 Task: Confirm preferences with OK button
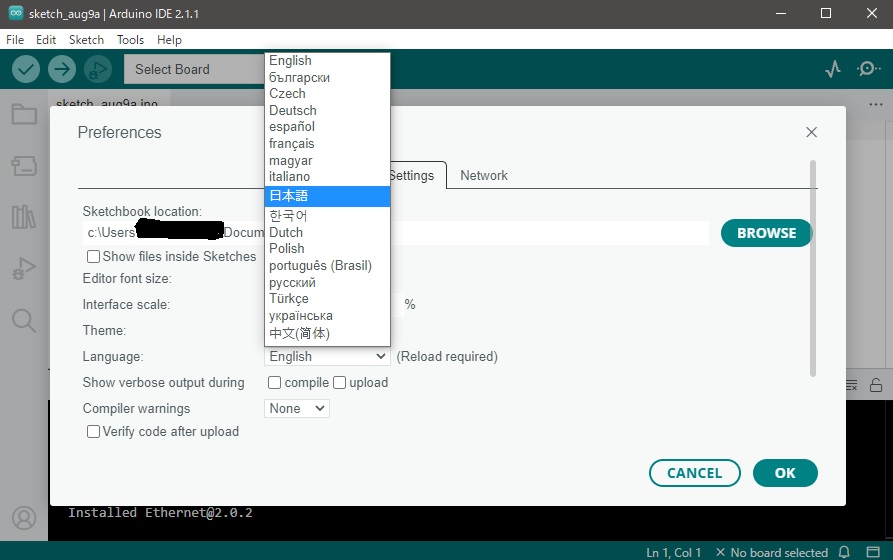[x=785, y=473]
